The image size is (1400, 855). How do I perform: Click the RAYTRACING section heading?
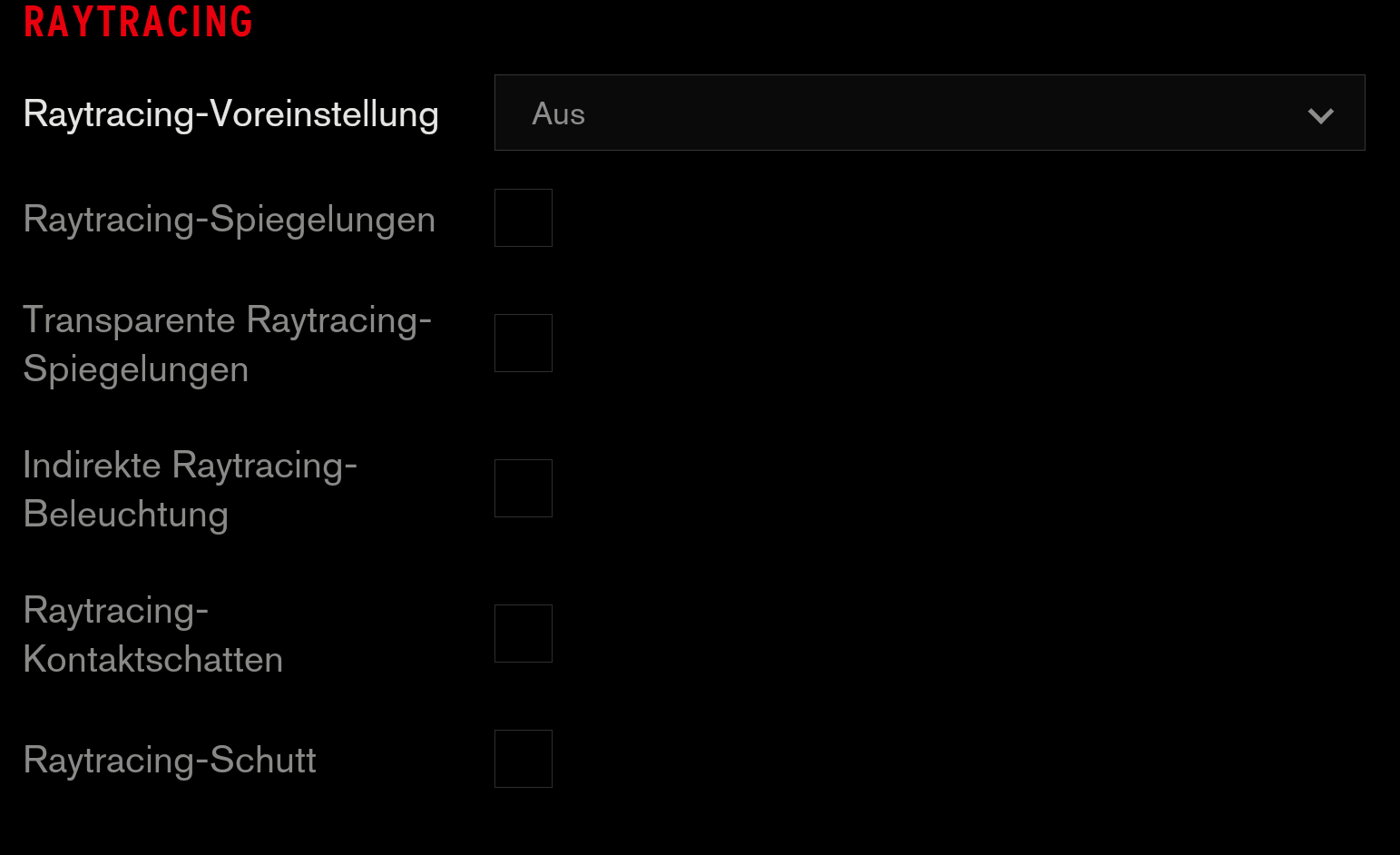pos(138,22)
